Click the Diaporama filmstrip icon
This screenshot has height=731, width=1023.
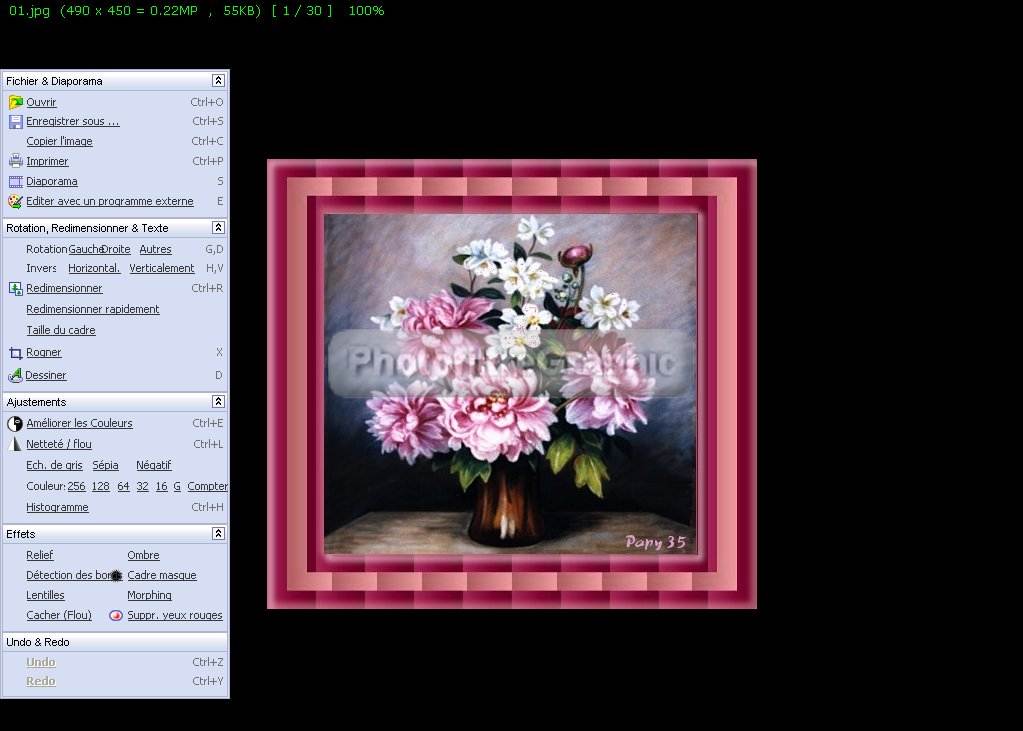pos(15,182)
